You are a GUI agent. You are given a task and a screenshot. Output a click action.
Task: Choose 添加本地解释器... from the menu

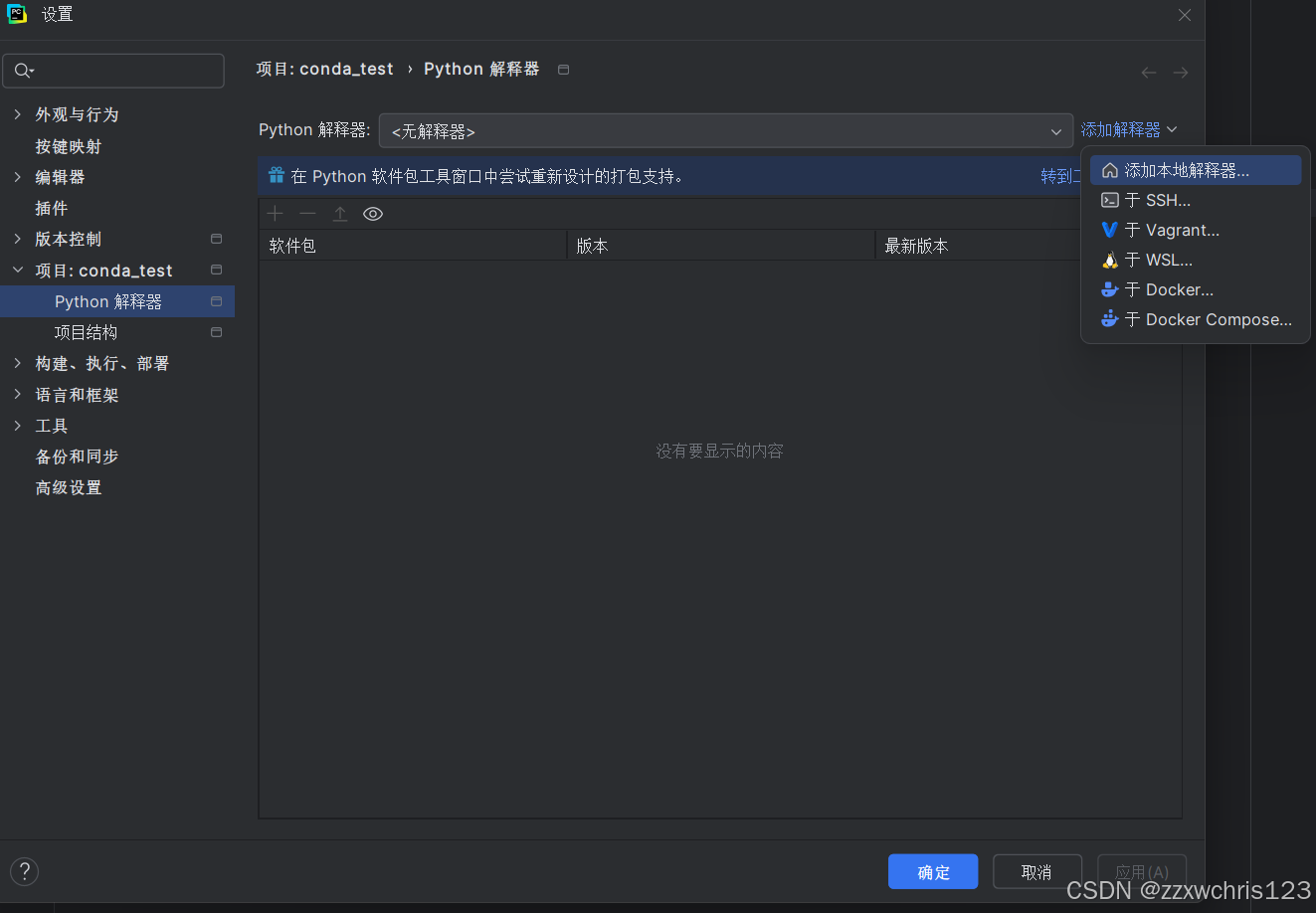[1196, 171]
